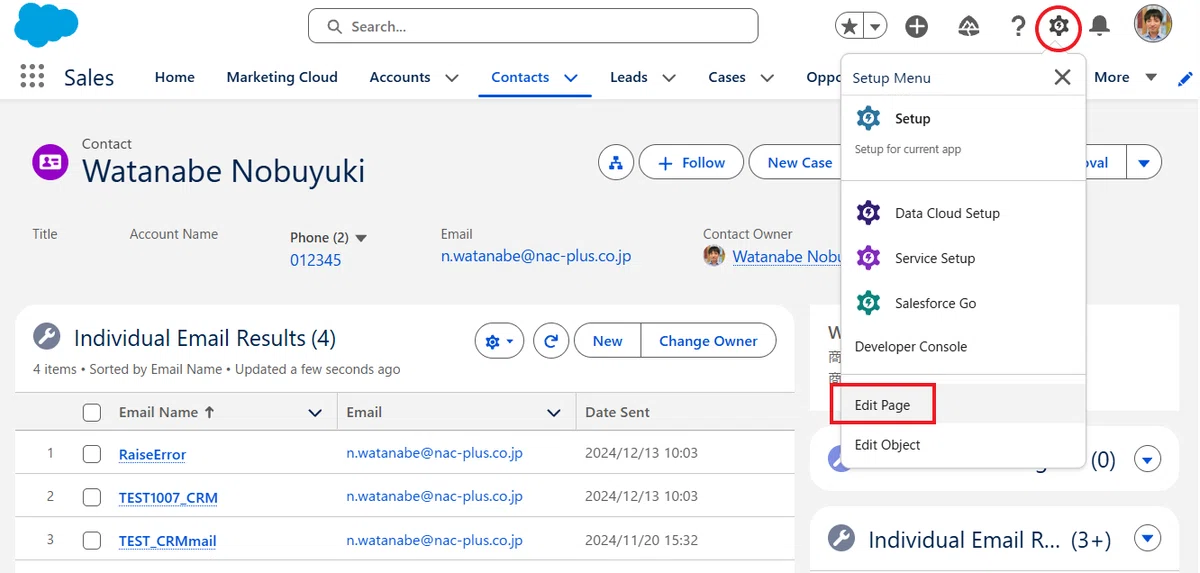Click the pencil icon to edit navigation

coord(1186,79)
